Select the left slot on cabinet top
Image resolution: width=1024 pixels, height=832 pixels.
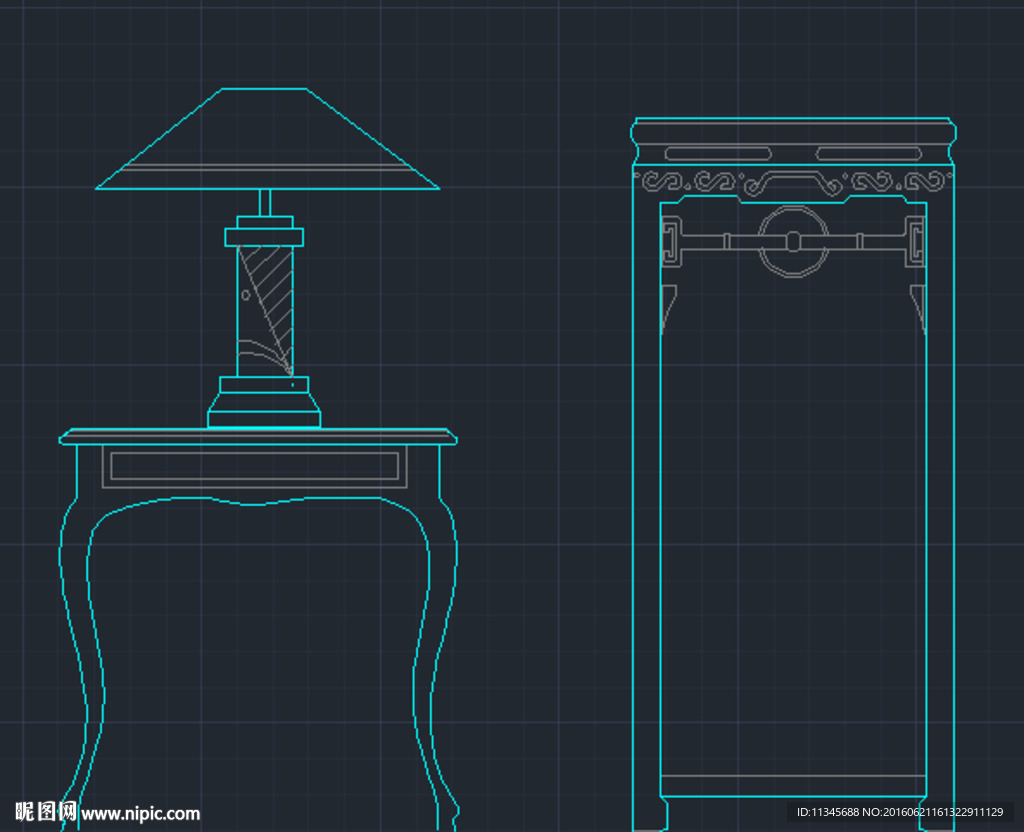pyautogui.click(x=718, y=154)
